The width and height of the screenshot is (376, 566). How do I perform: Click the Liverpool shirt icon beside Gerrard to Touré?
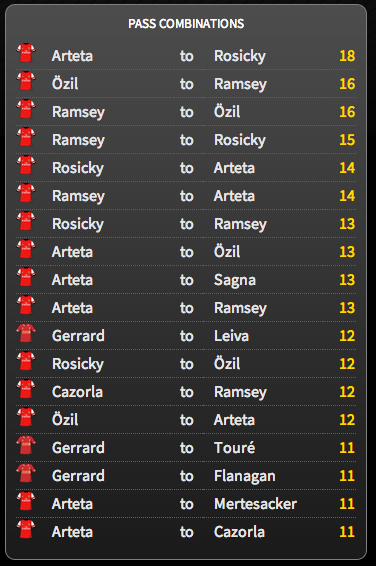(x=26, y=445)
